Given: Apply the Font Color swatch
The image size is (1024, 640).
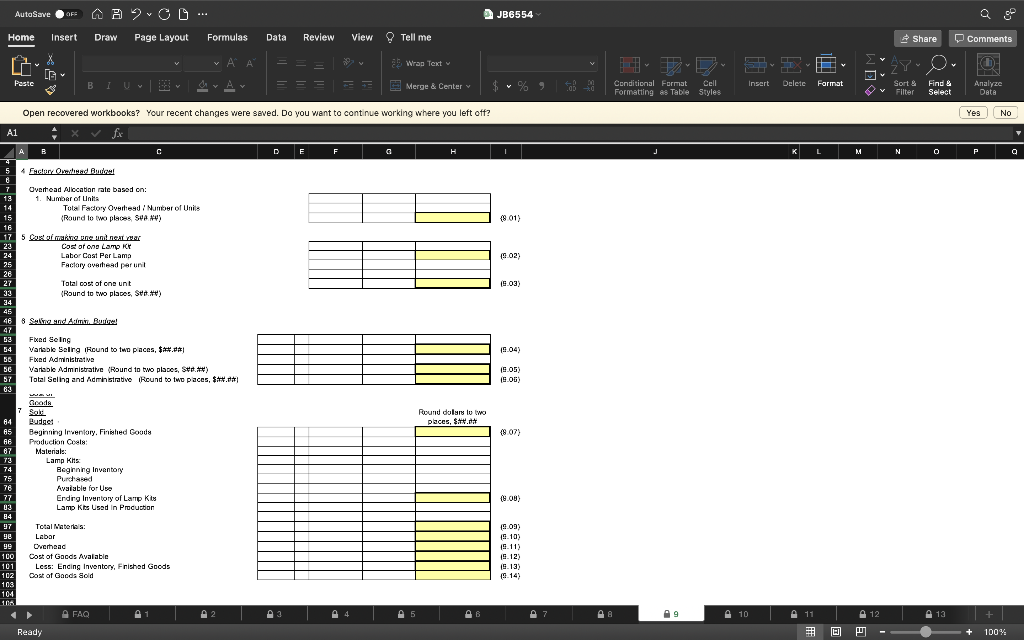Looking at the screenshot, I should [229, 86].
